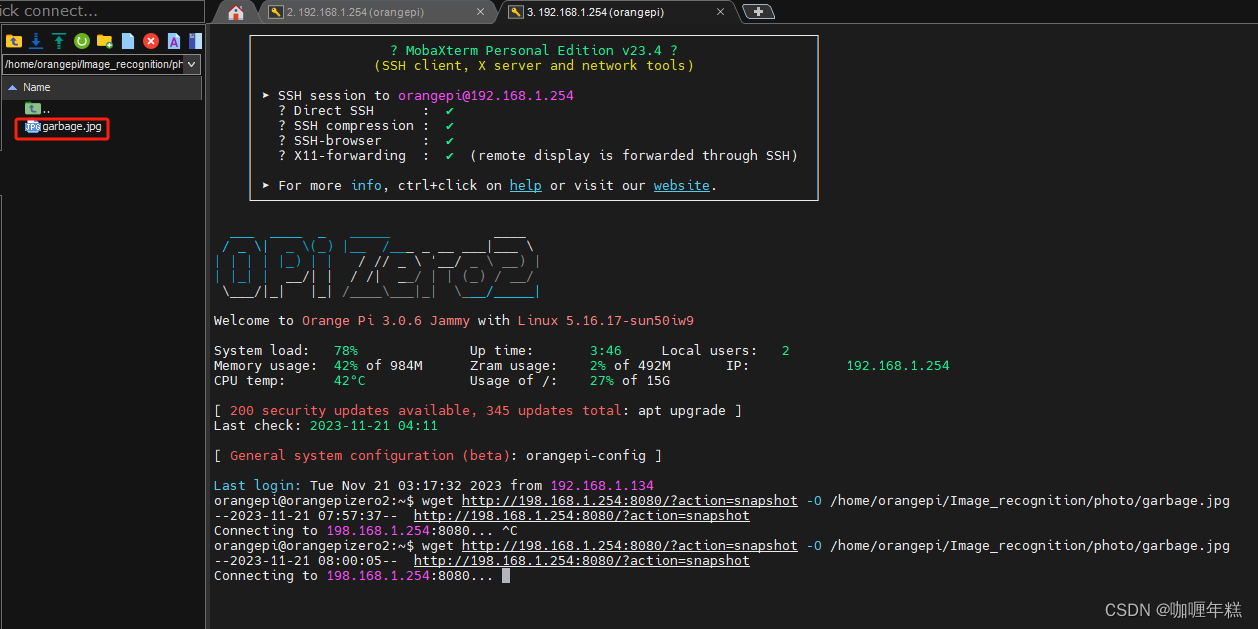Switch to tab 2. 192.168.1.254 (orangepi)

[378, 12]
